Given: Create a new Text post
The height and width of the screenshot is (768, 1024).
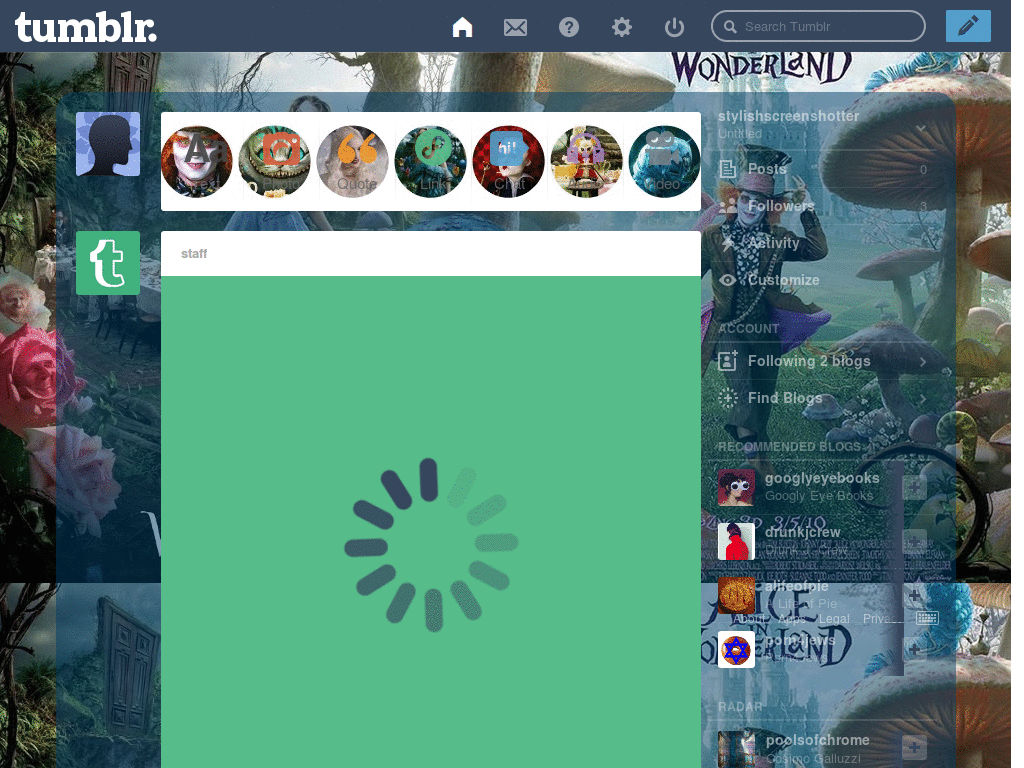Looking at the screenshot, I should coord(197,161).
